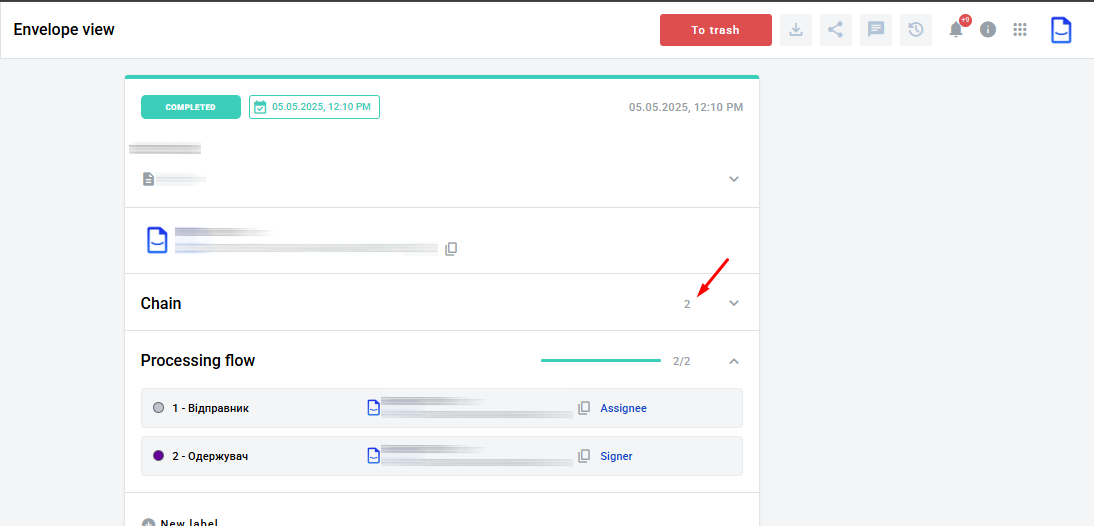Click the info circle icon
The height and width of the screenshot is (526, 1094).
988,29
